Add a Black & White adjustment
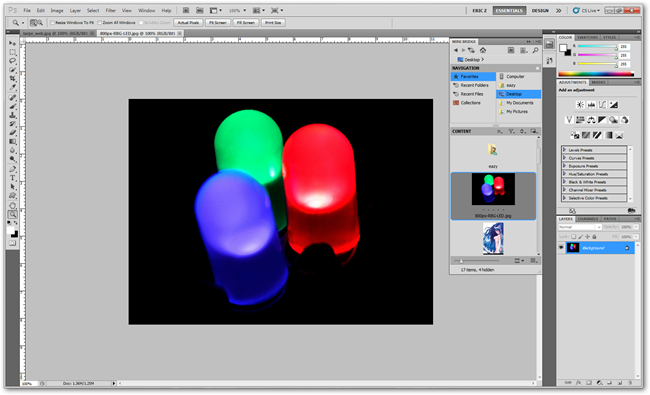Viewport: 650px width, 395px height. pyautogui.click(x=602, y=120)
